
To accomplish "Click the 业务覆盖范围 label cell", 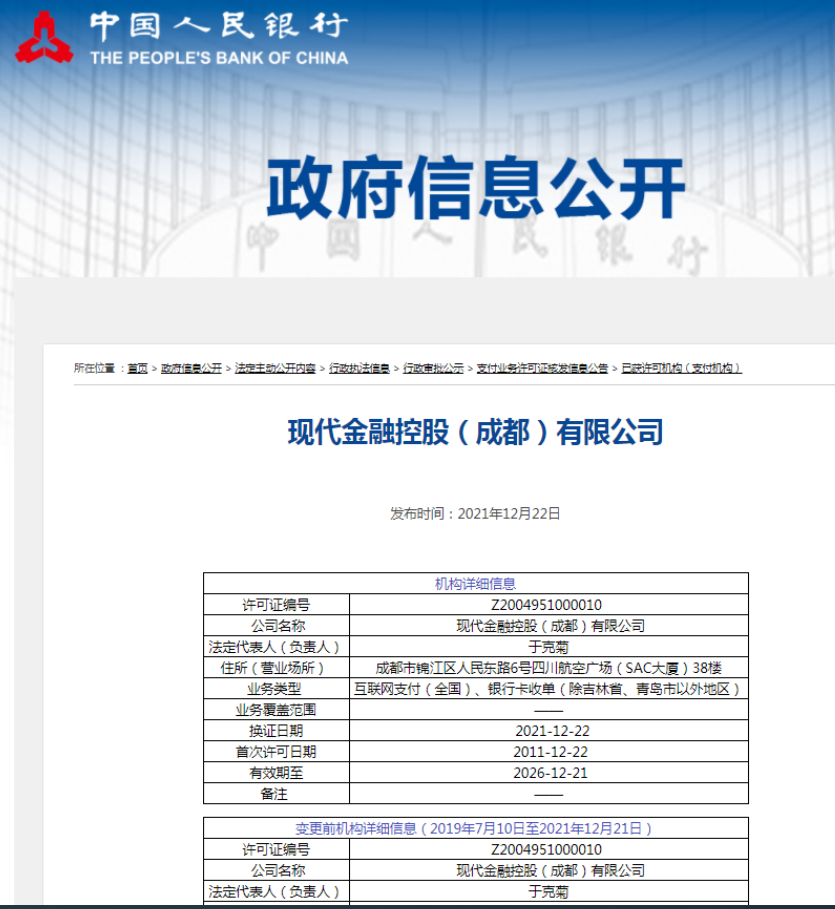I will pos(277,710).
